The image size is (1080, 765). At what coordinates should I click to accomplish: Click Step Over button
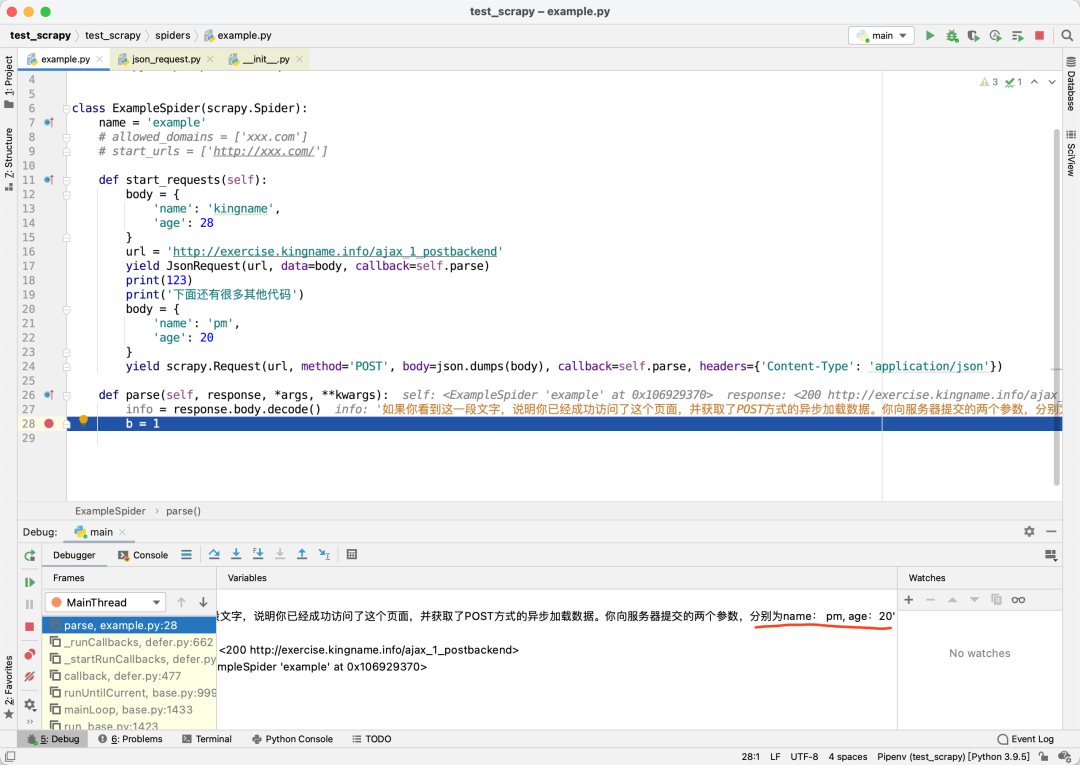214,554
